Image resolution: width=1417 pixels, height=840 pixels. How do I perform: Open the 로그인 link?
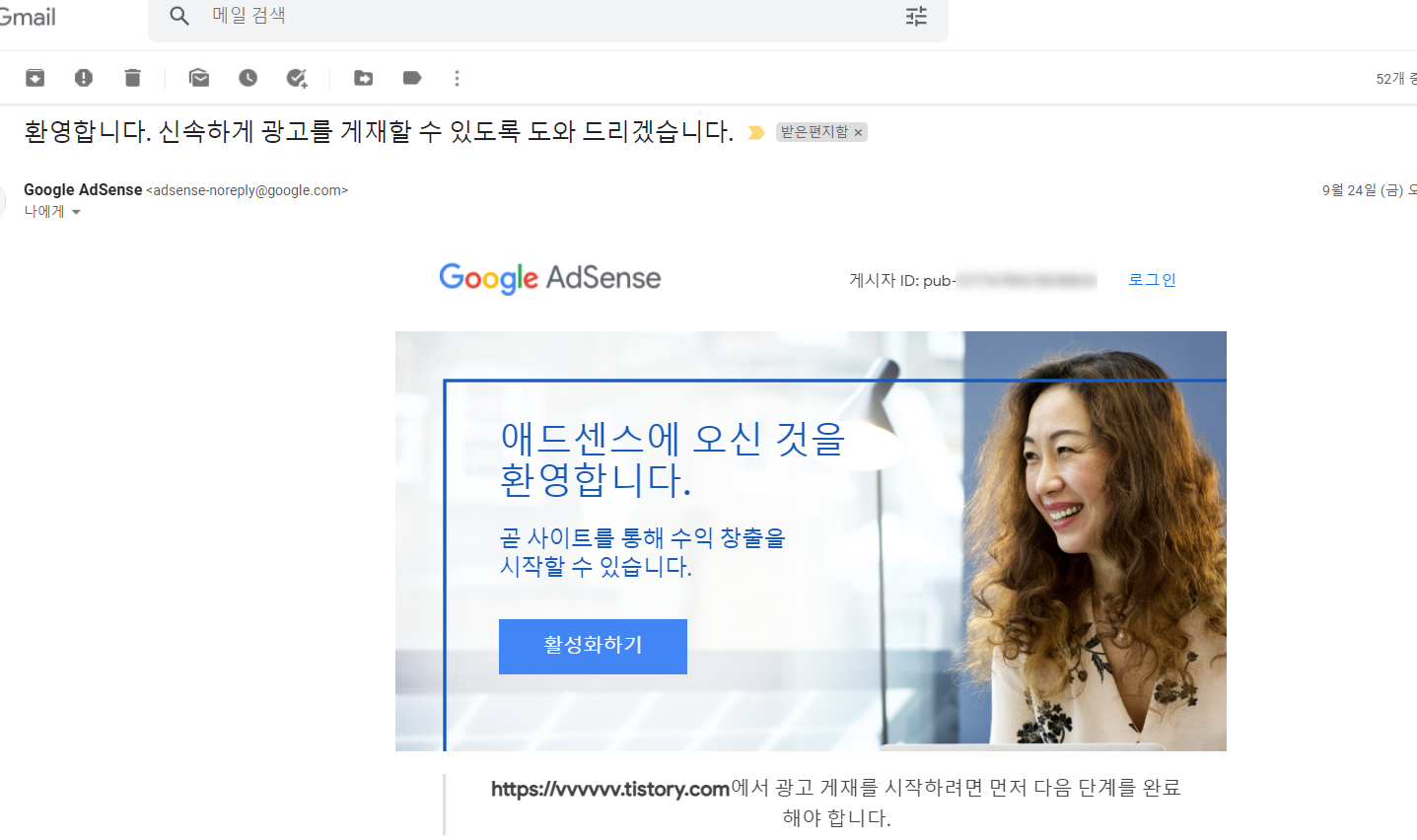point(1152,280)
